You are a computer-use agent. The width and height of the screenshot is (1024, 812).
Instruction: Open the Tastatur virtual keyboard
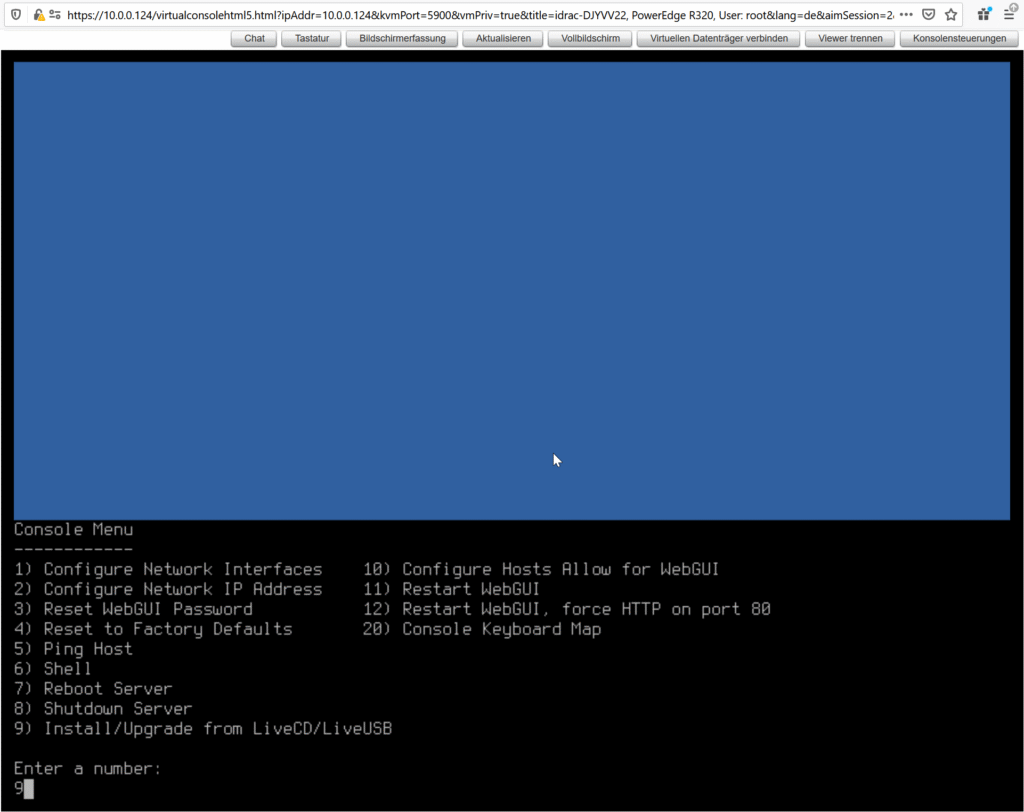coord(311,39)
